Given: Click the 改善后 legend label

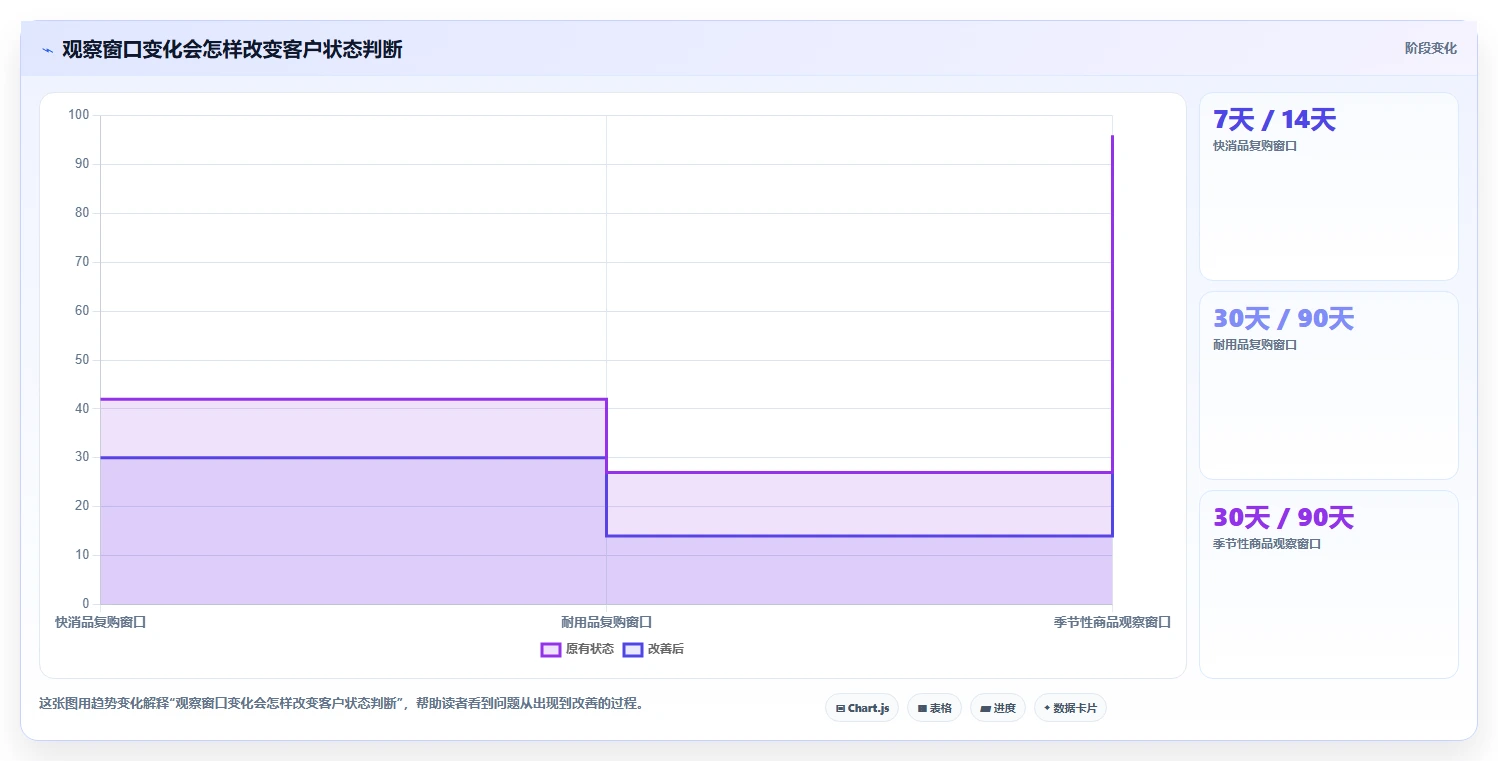Looking at the screenshot, I should (x=666, y=649).
